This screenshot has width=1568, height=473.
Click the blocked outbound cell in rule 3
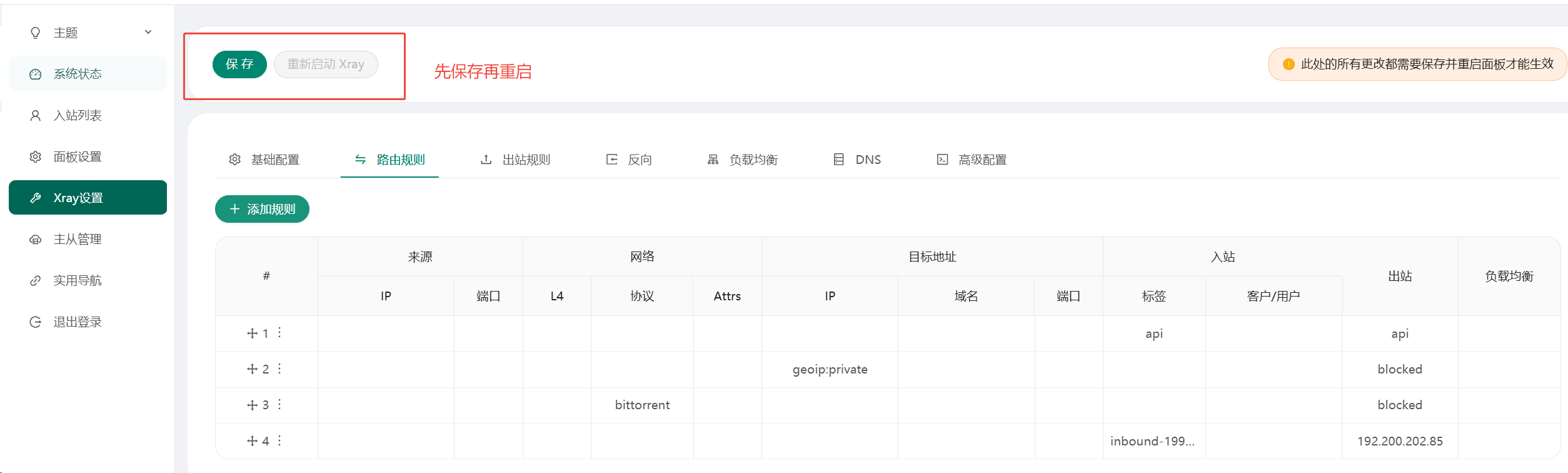click(x=1400, y=405)
